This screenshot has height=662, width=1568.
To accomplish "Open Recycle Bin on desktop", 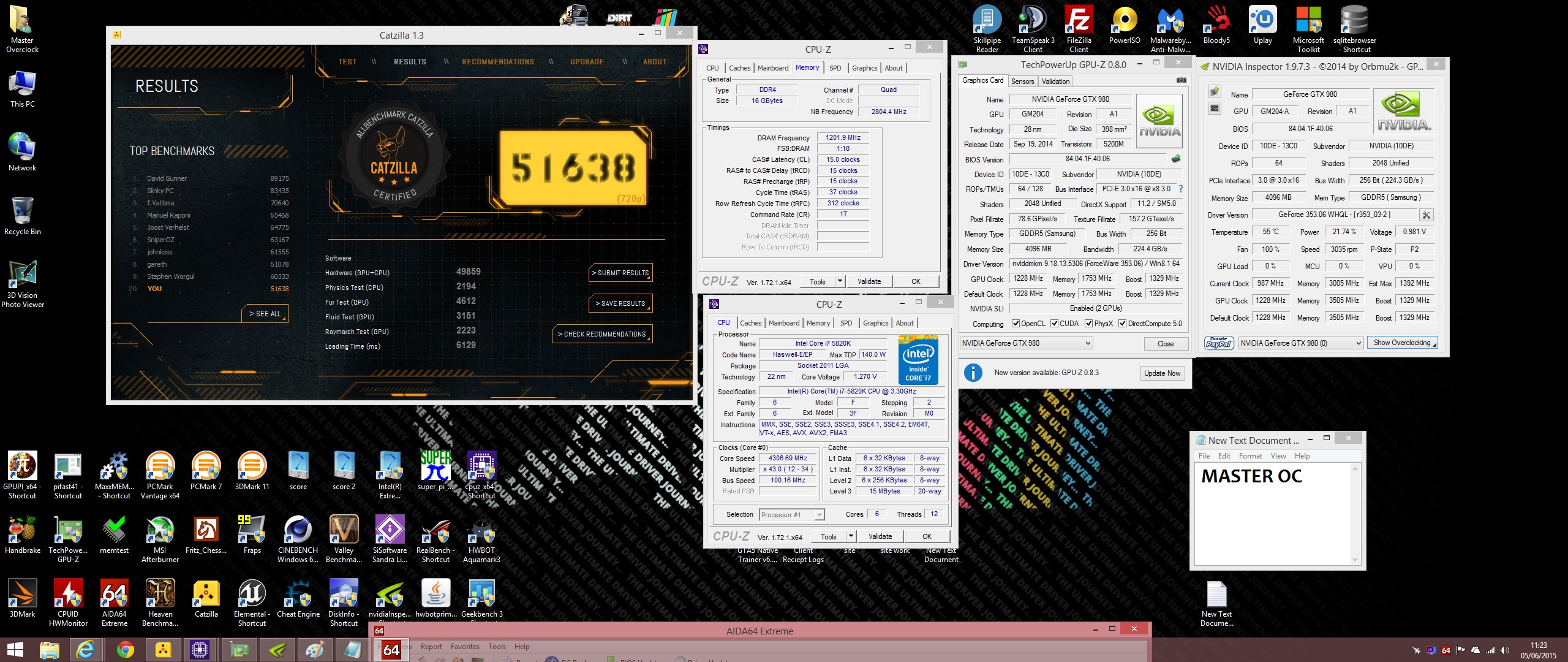I will pyautogui.click(x=23, y=215).
